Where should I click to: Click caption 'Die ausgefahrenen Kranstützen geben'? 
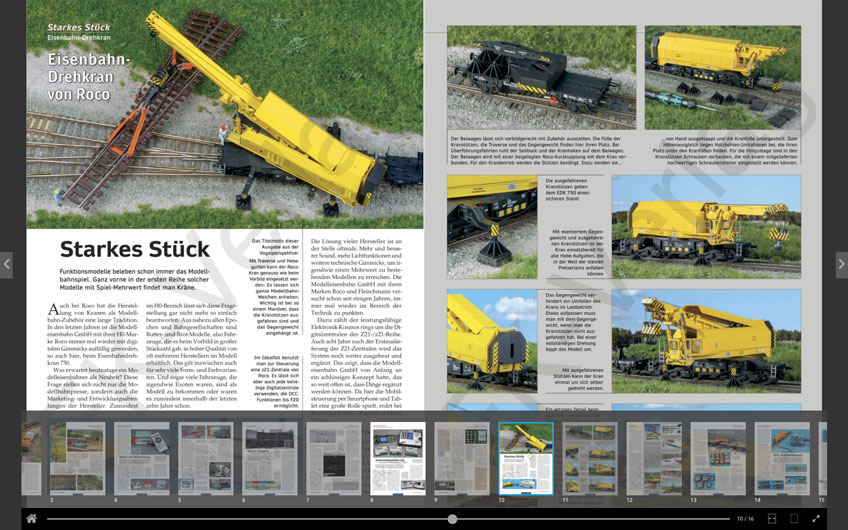point(568,190)
